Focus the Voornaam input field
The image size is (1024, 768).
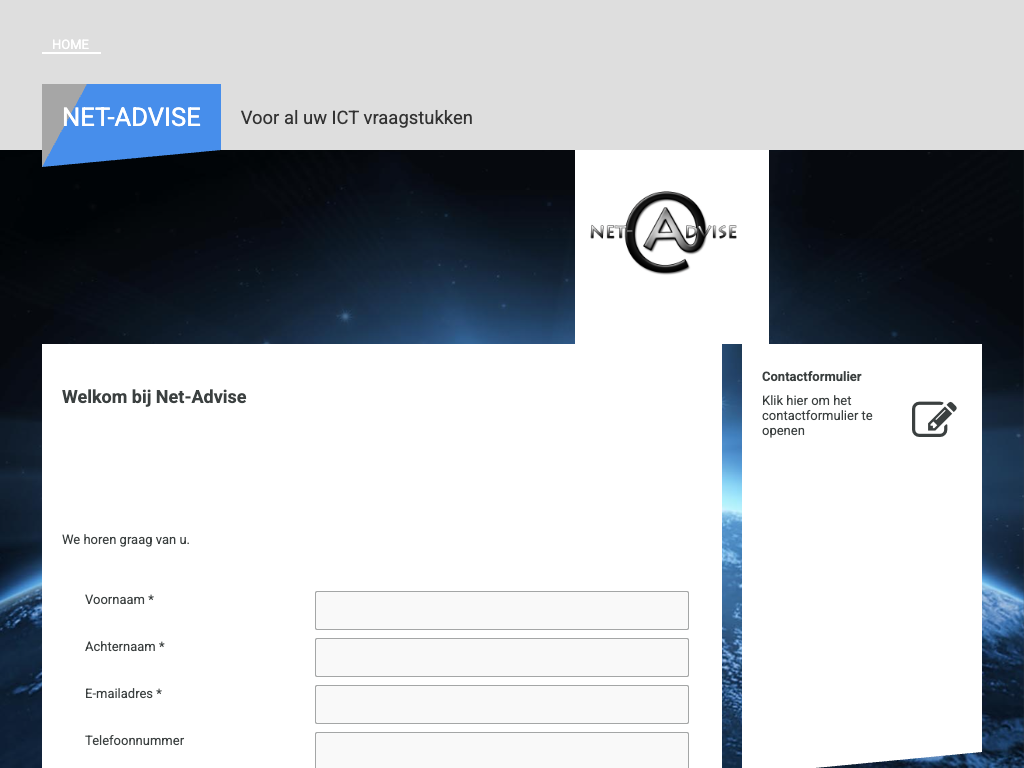coord(501,610)
